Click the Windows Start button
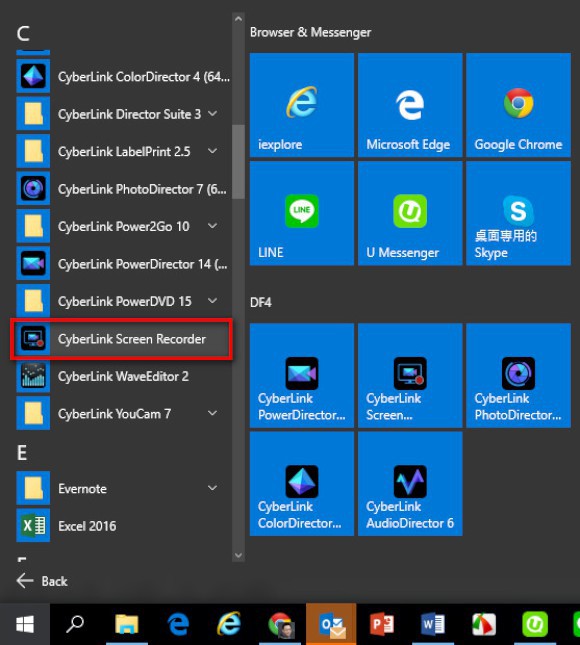 click(25, 624)
